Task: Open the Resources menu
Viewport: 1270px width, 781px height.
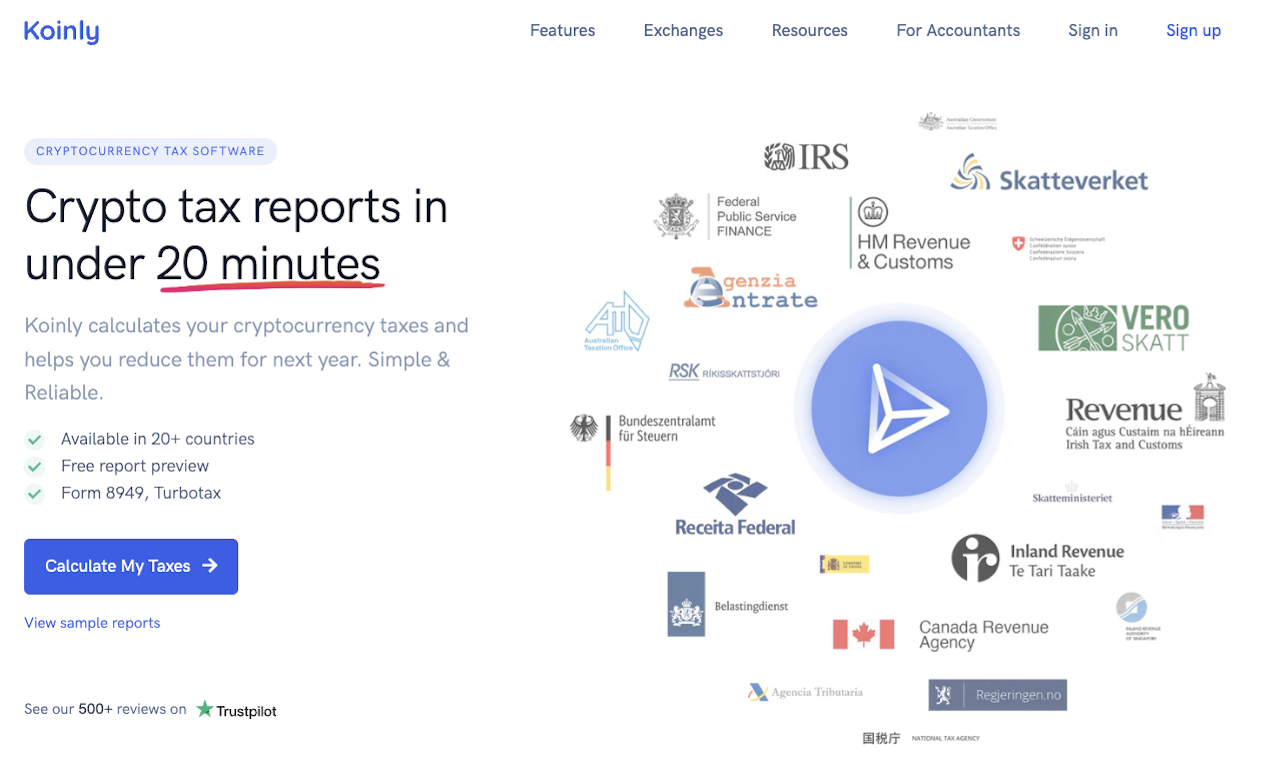Action: (x=809, y=31)
